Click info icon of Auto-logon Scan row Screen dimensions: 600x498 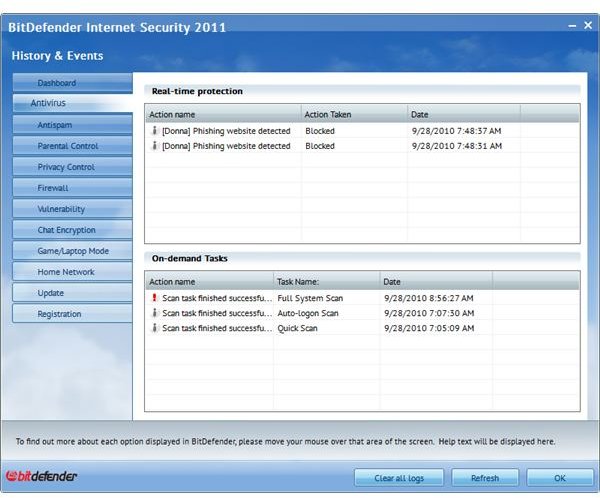(154, 313)
